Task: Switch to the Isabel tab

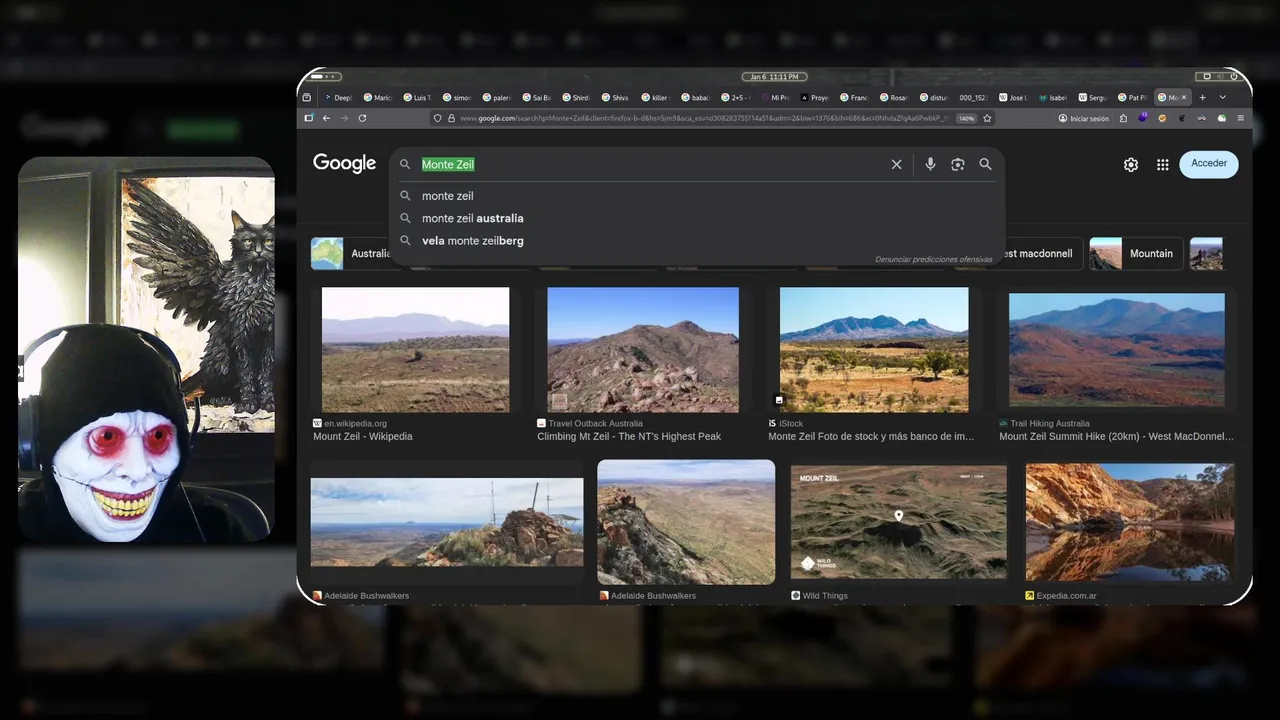Action: point(1052,97)
